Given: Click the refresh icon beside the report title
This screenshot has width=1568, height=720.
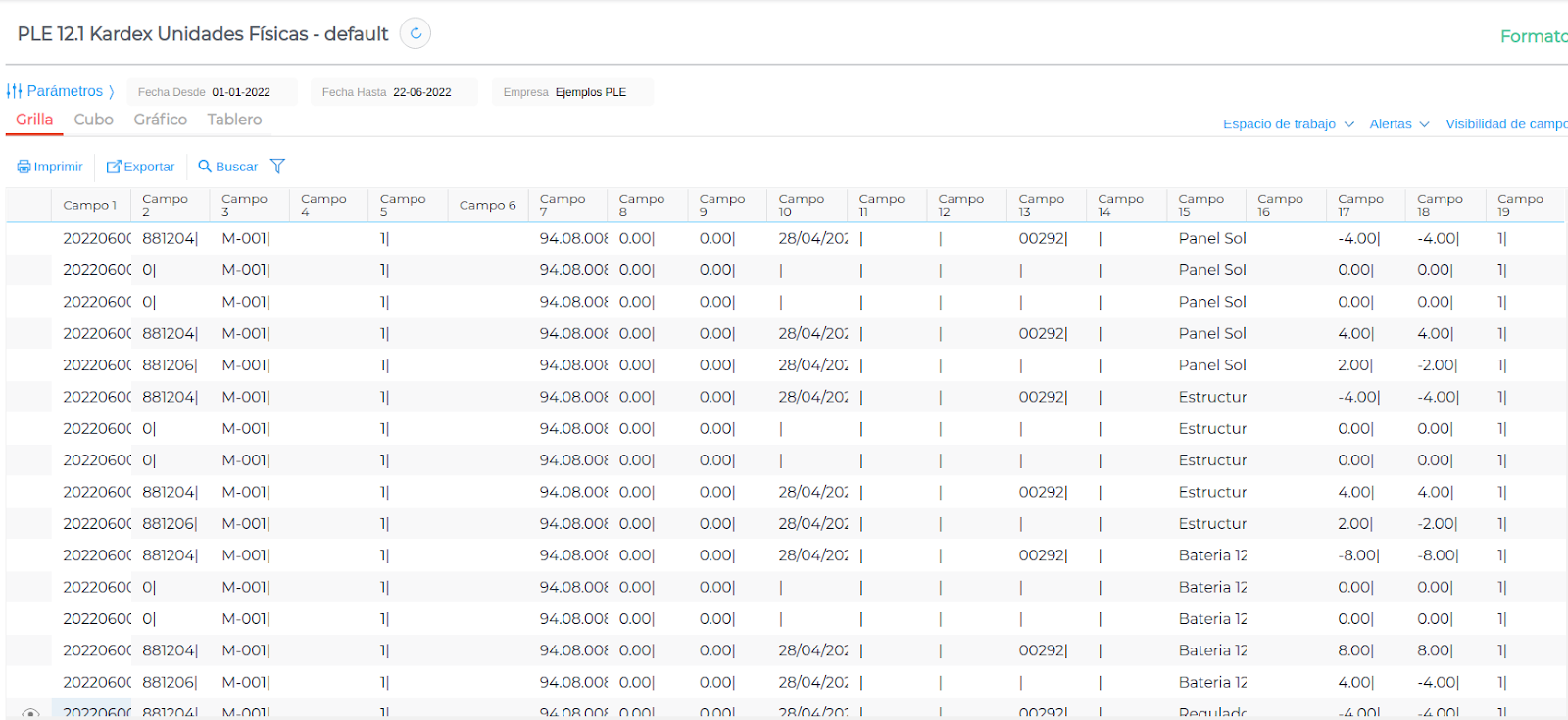Looking at the screenshot, I should click(x=416, y=33).
